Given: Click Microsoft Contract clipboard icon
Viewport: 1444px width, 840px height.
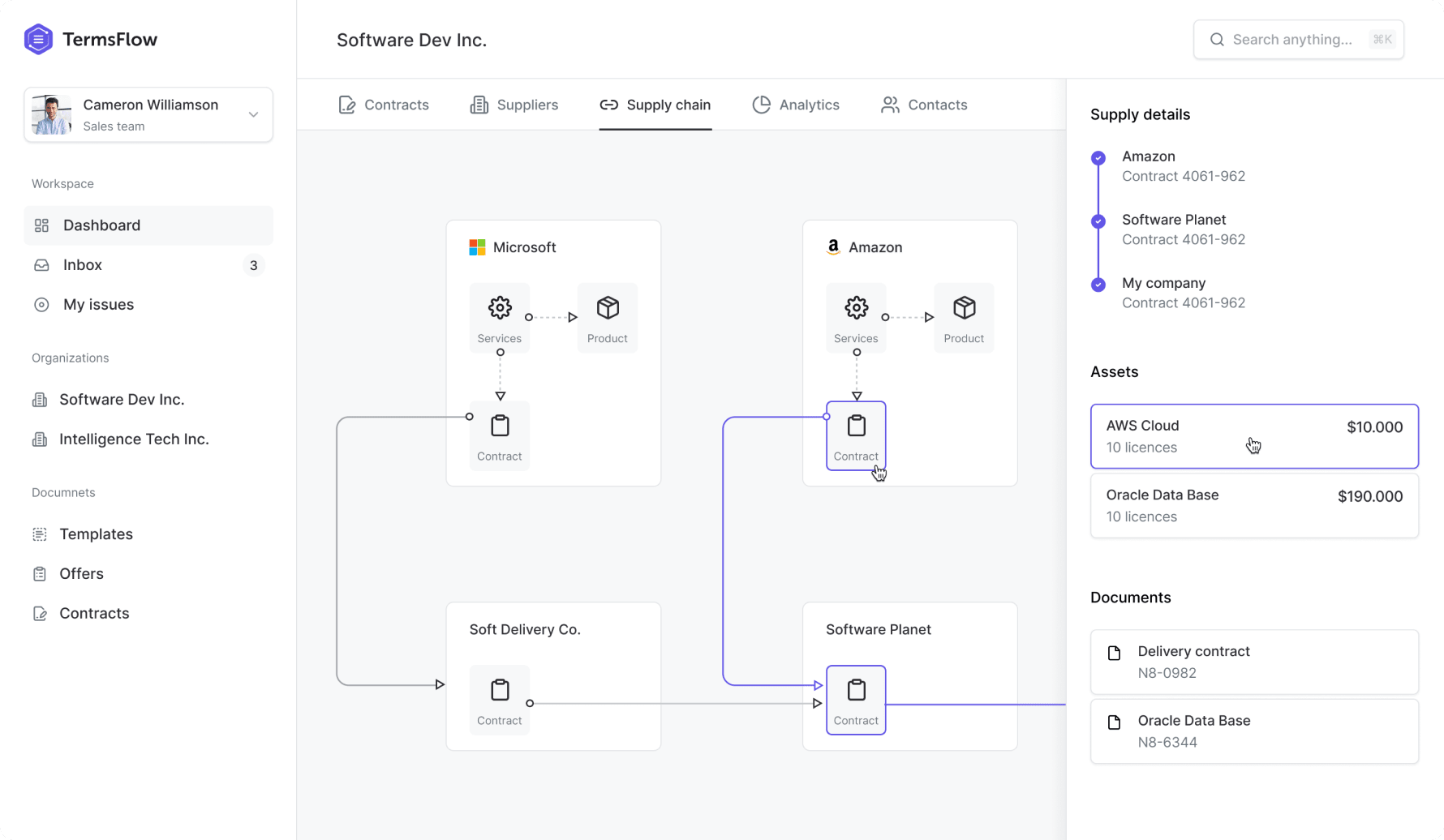Looking at the screenshot, I should pyautogui.click(x=500, y=426).
